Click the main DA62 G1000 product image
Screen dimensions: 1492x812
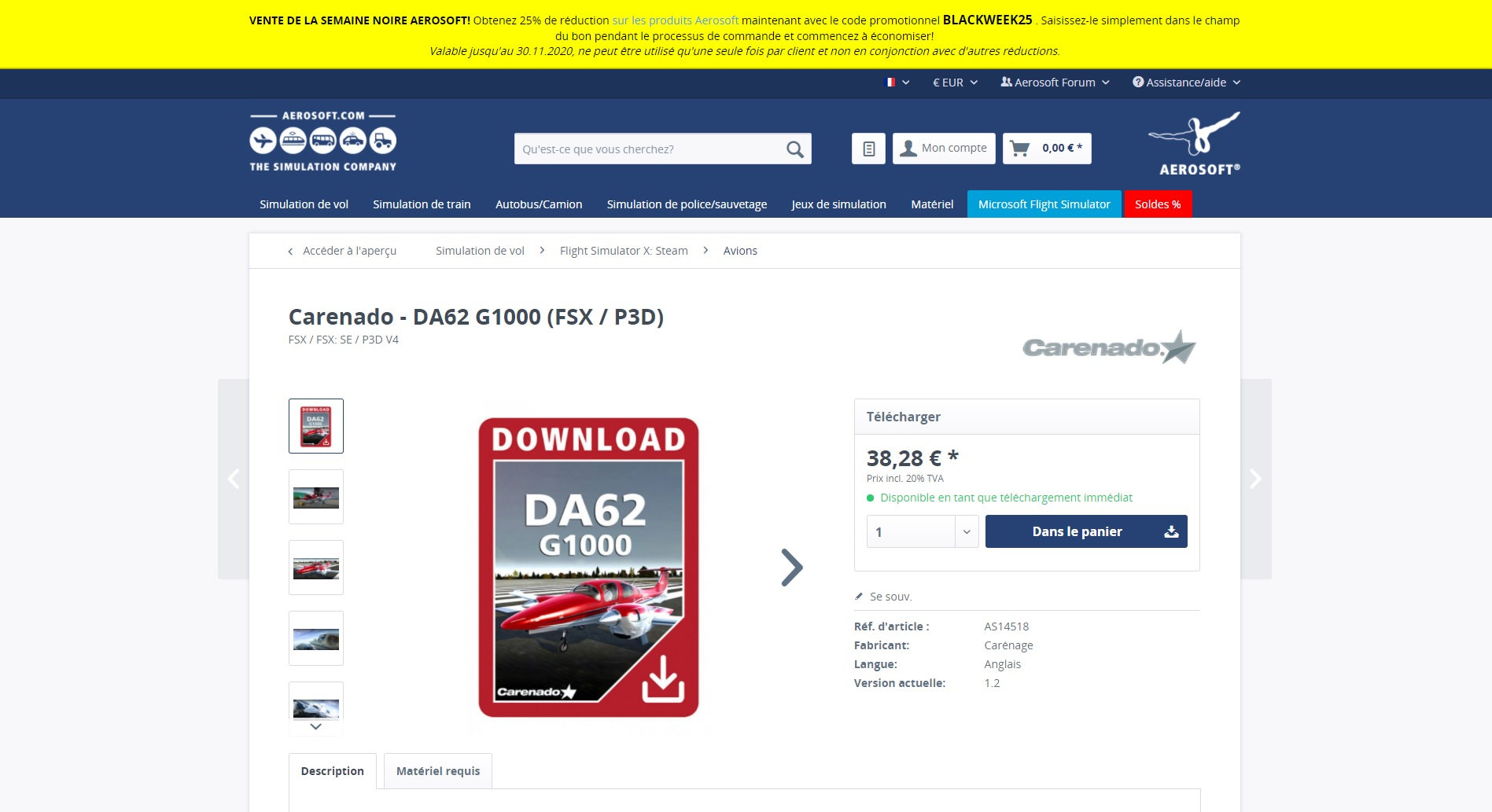pos(588,567)
